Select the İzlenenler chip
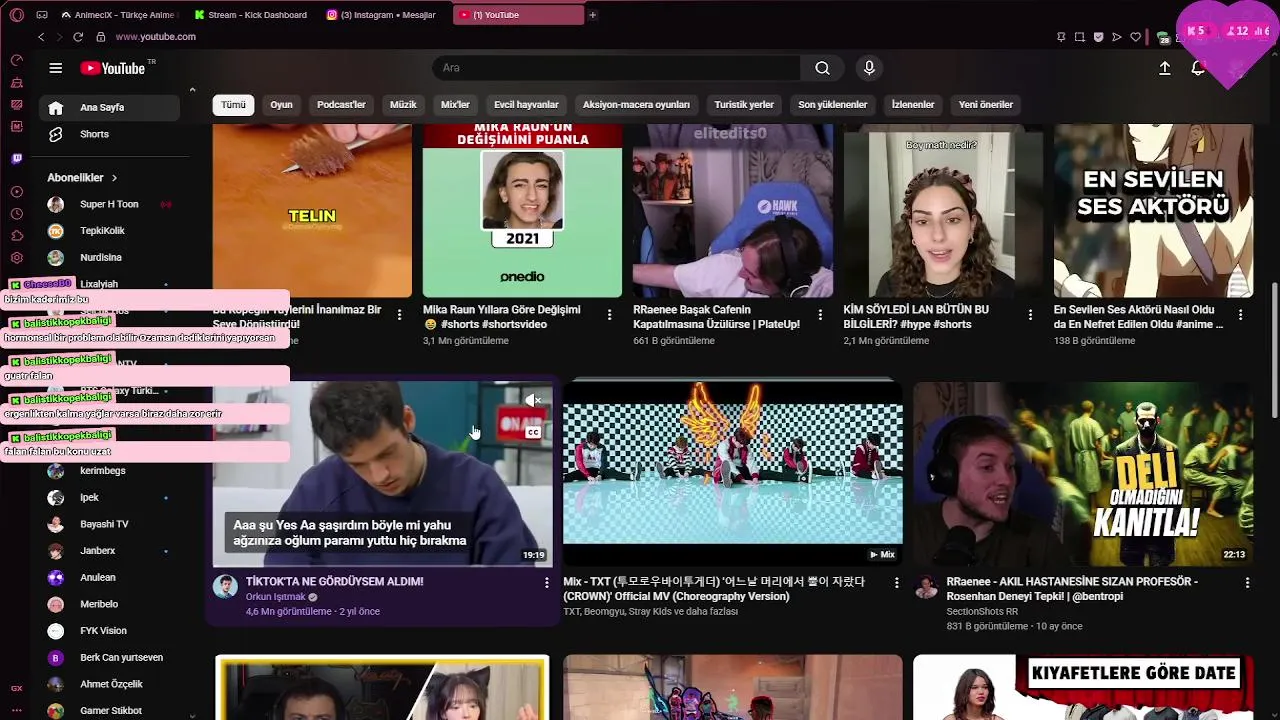1280x720 pixels. click(x=913, y=105)
